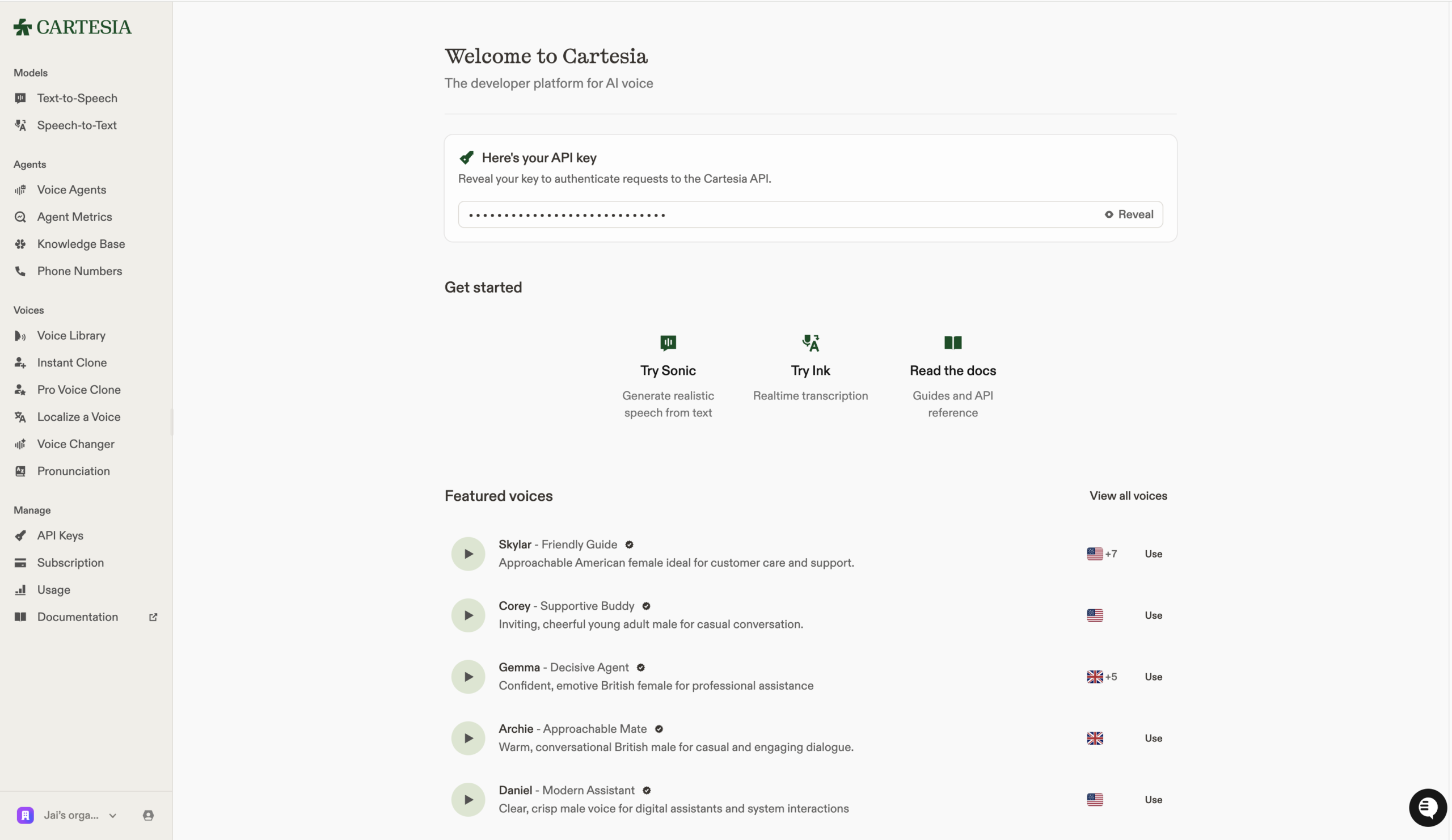The width and height of the screenshot is (1452, 840).
Task: Click the Try Ink transcription icon
Action: click(x=810, y=343)
